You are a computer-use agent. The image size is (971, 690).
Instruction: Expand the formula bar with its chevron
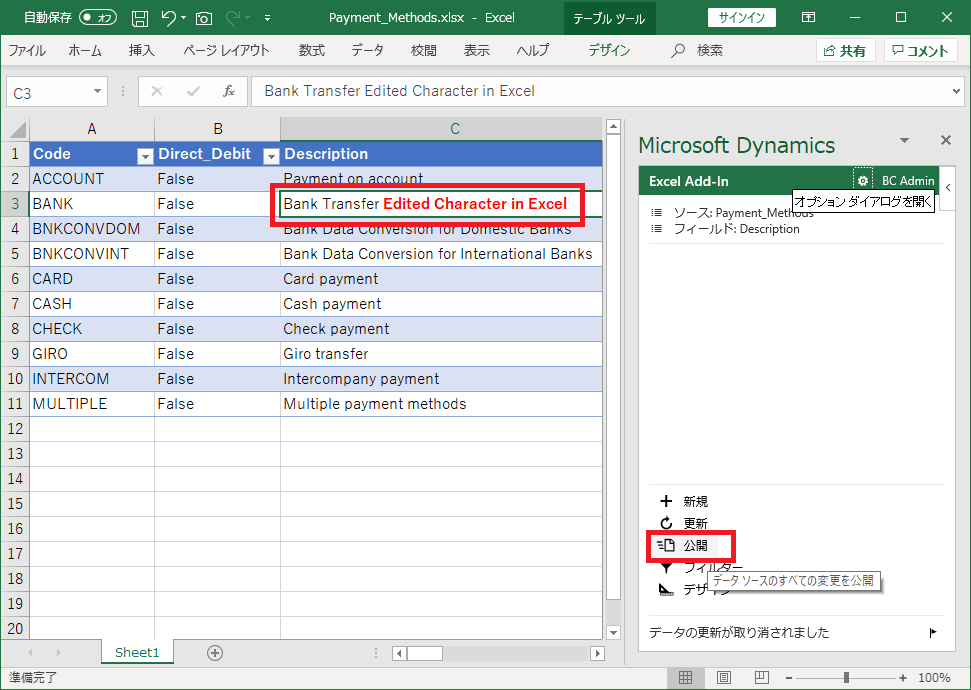click(x=957, y=92)
